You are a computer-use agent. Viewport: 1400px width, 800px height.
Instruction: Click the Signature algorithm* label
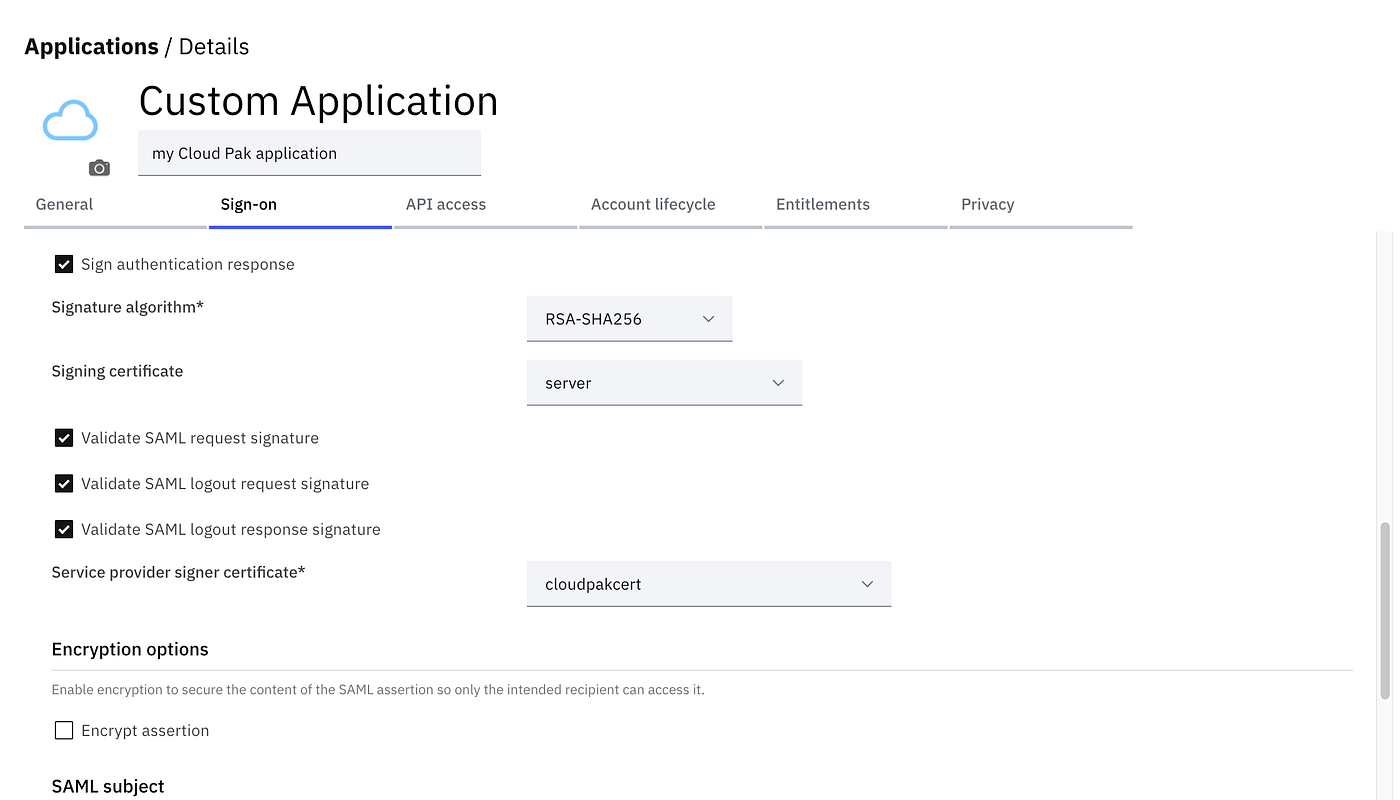(127, 307)
